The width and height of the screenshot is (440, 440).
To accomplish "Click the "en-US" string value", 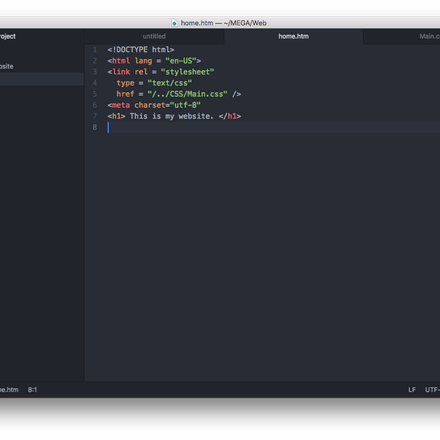I will 181,61.
